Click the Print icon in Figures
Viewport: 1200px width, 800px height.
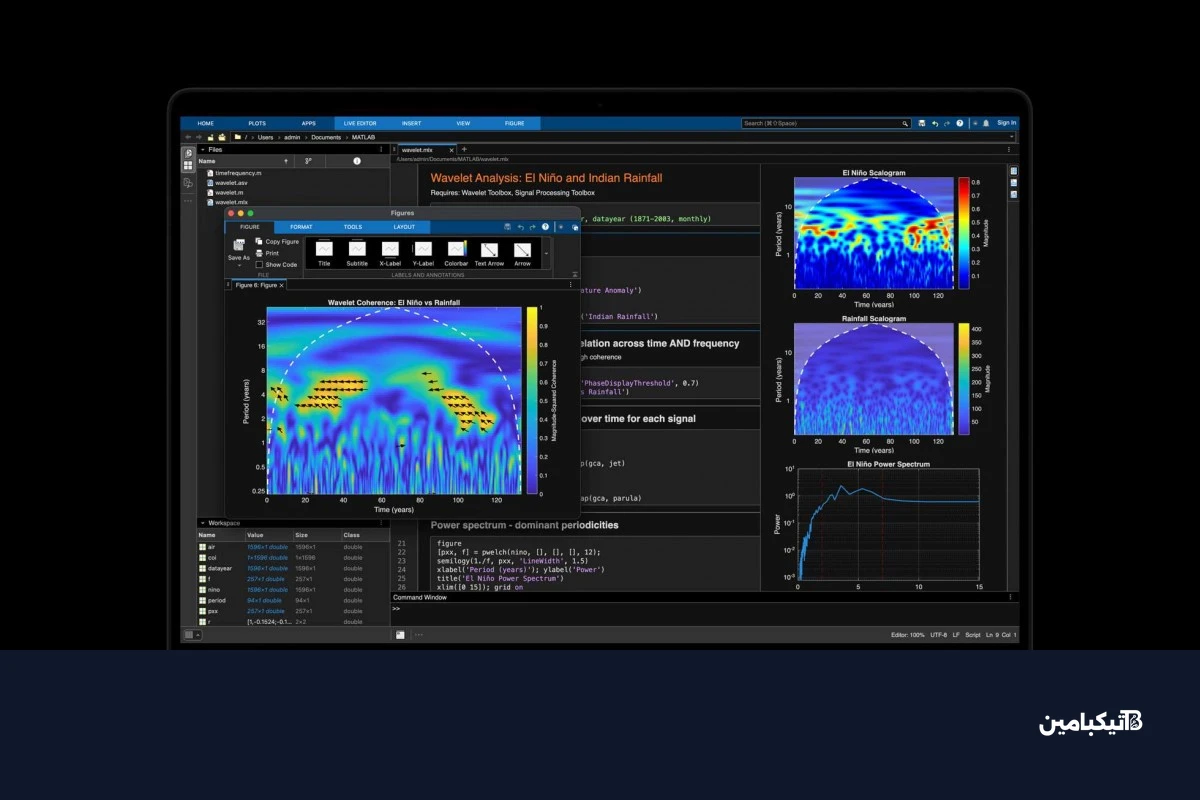260,253
